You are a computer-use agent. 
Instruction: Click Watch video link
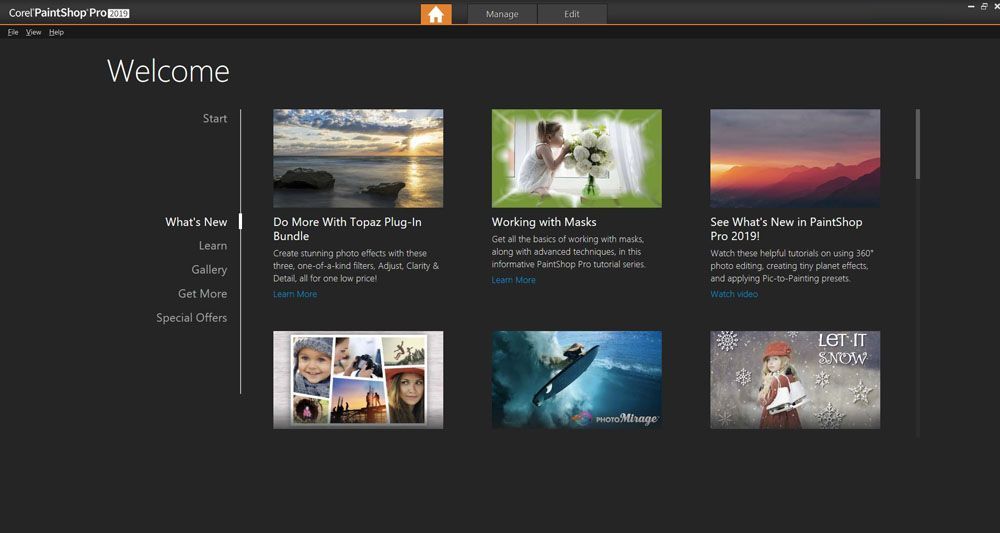click(x=734, y=294)
